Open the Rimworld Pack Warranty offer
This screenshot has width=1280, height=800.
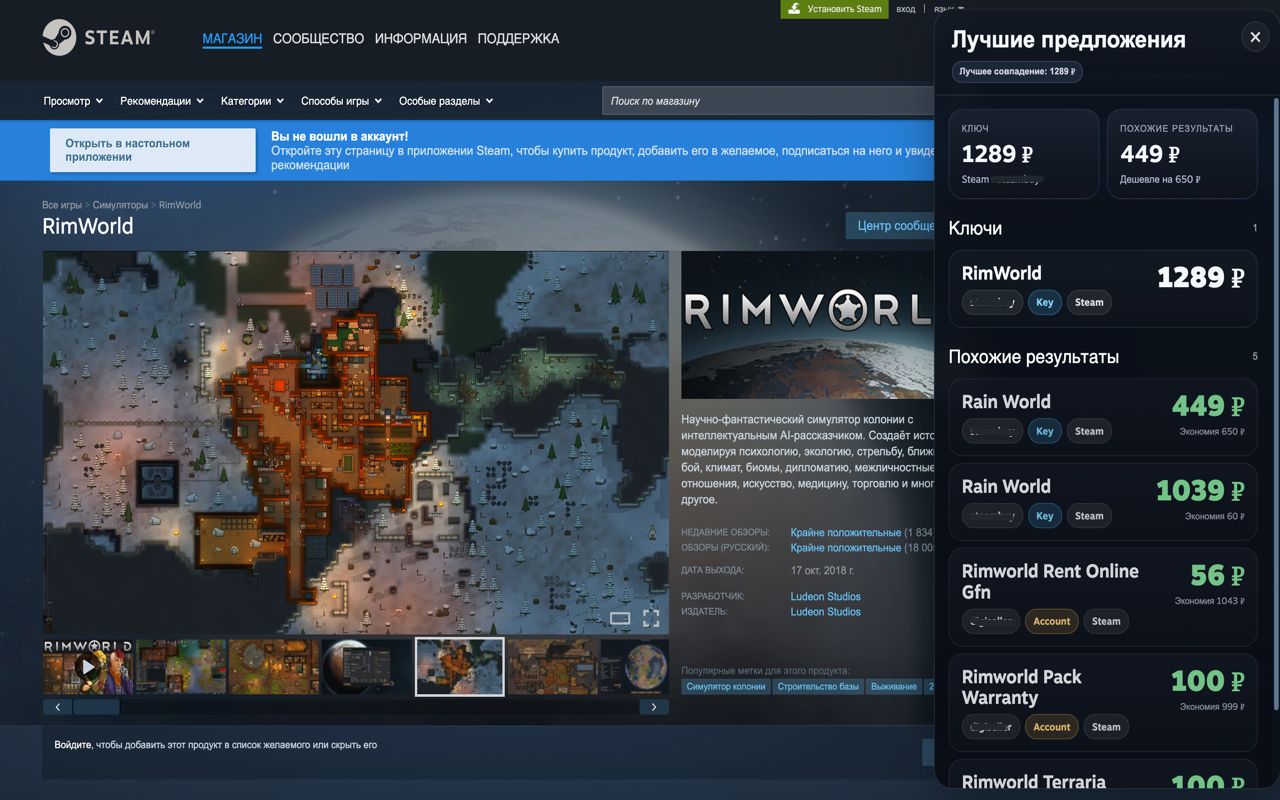pyautogui.click(x=1103, y=703)
